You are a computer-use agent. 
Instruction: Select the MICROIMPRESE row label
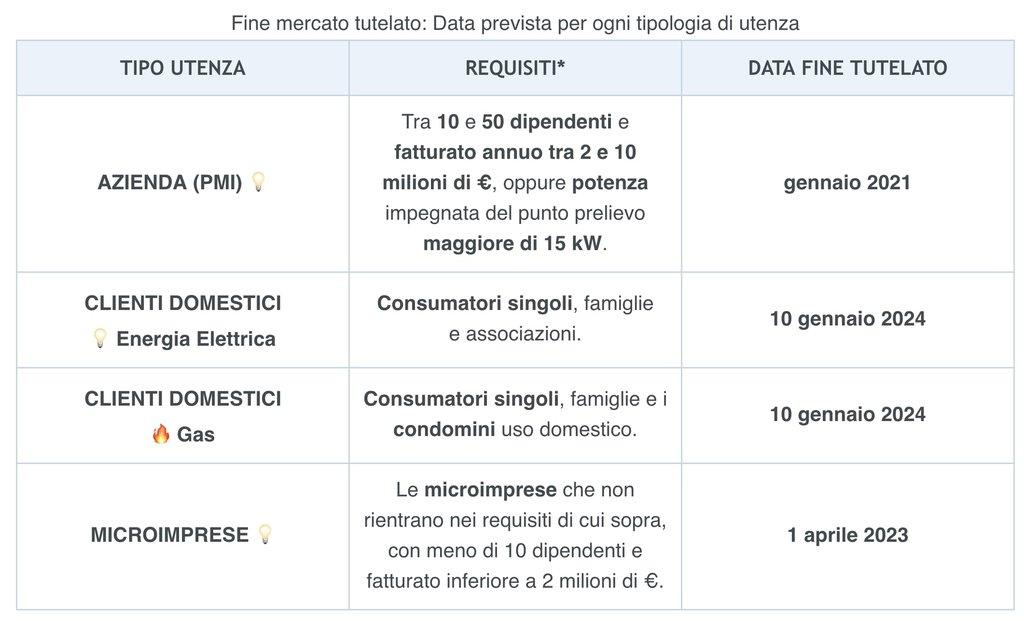pos(170,535)
